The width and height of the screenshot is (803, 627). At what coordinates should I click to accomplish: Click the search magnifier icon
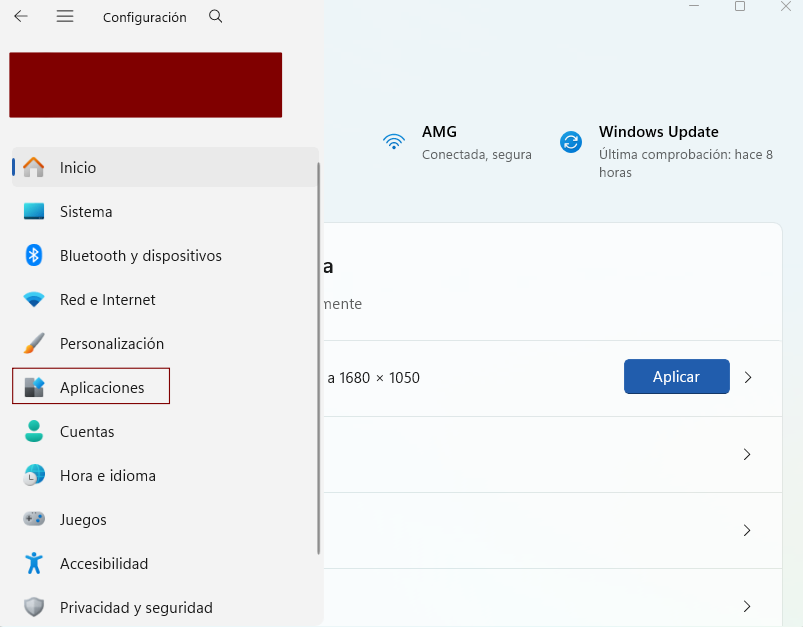tap(215, 17)
